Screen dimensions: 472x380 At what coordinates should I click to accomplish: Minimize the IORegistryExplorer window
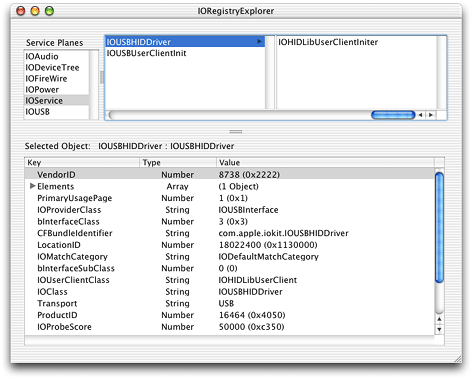click(35, 11)
